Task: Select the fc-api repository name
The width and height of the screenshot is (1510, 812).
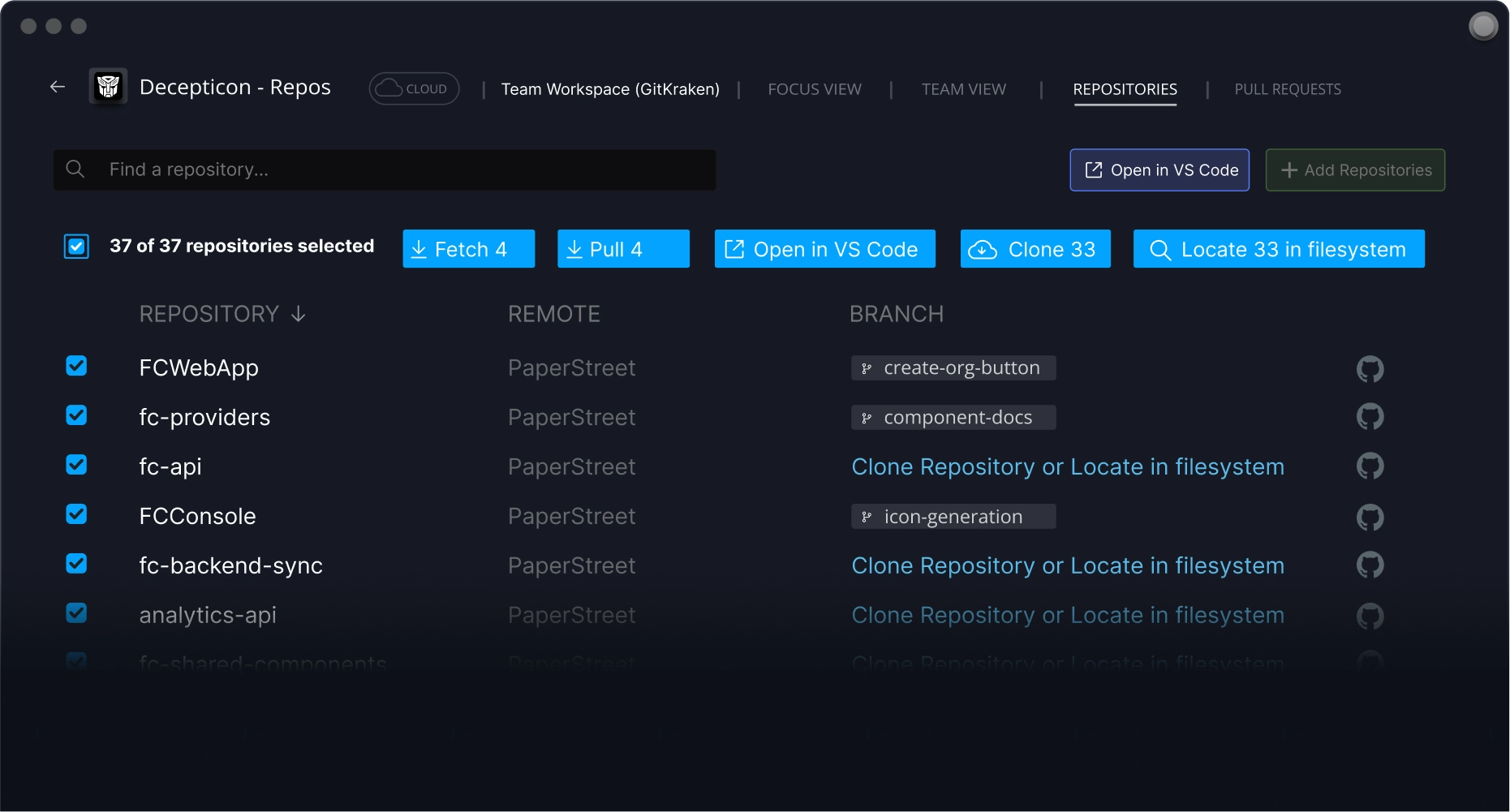Action: click(x=170, y=467)
